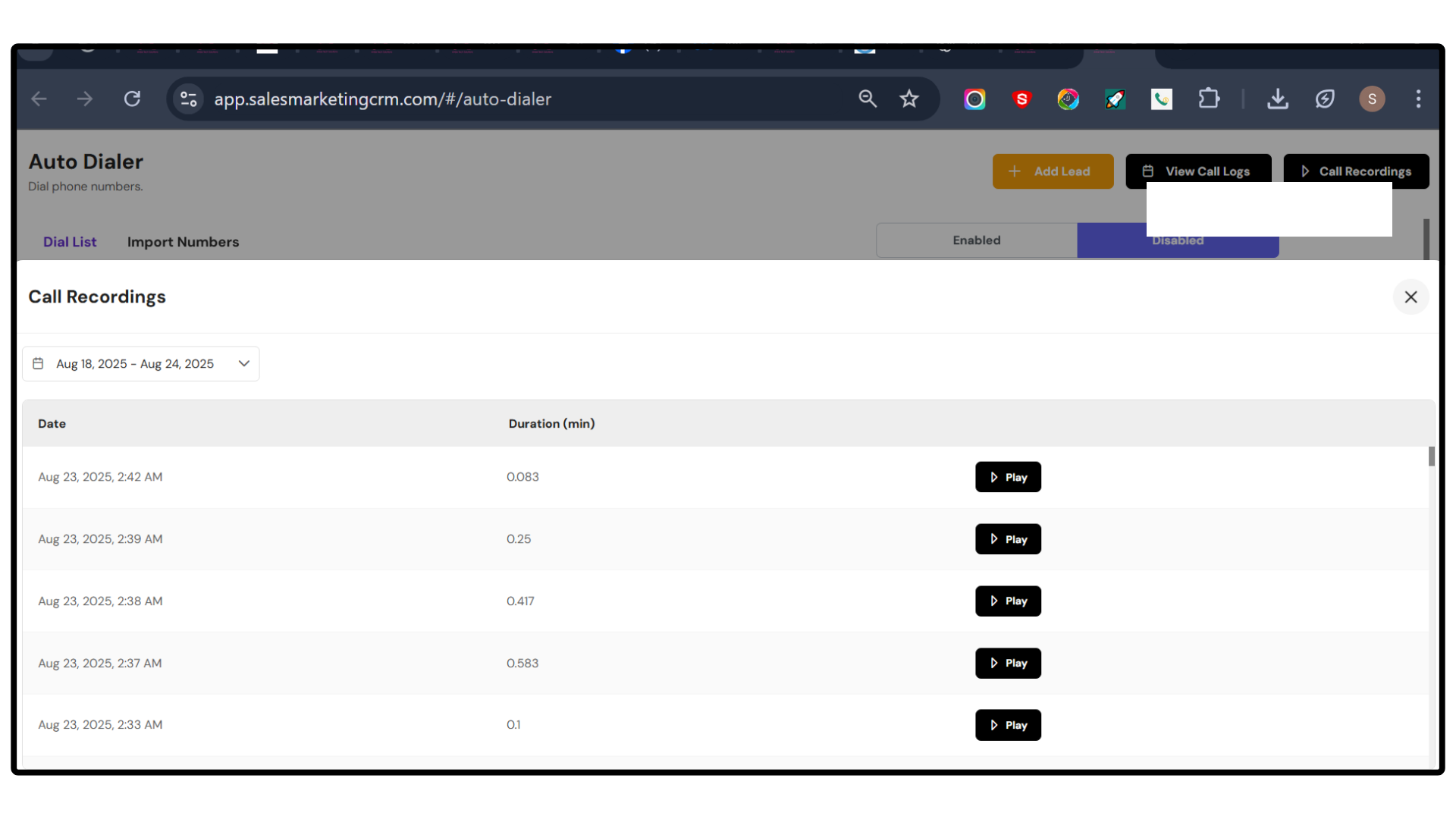1456x819 pixels.
Task: Click the browser forward arrow
Action: 85,99
